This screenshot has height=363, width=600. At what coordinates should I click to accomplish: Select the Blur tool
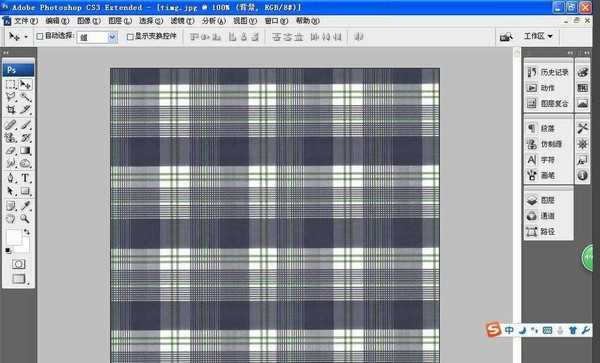pyautogui.click(x=11, y=164)
